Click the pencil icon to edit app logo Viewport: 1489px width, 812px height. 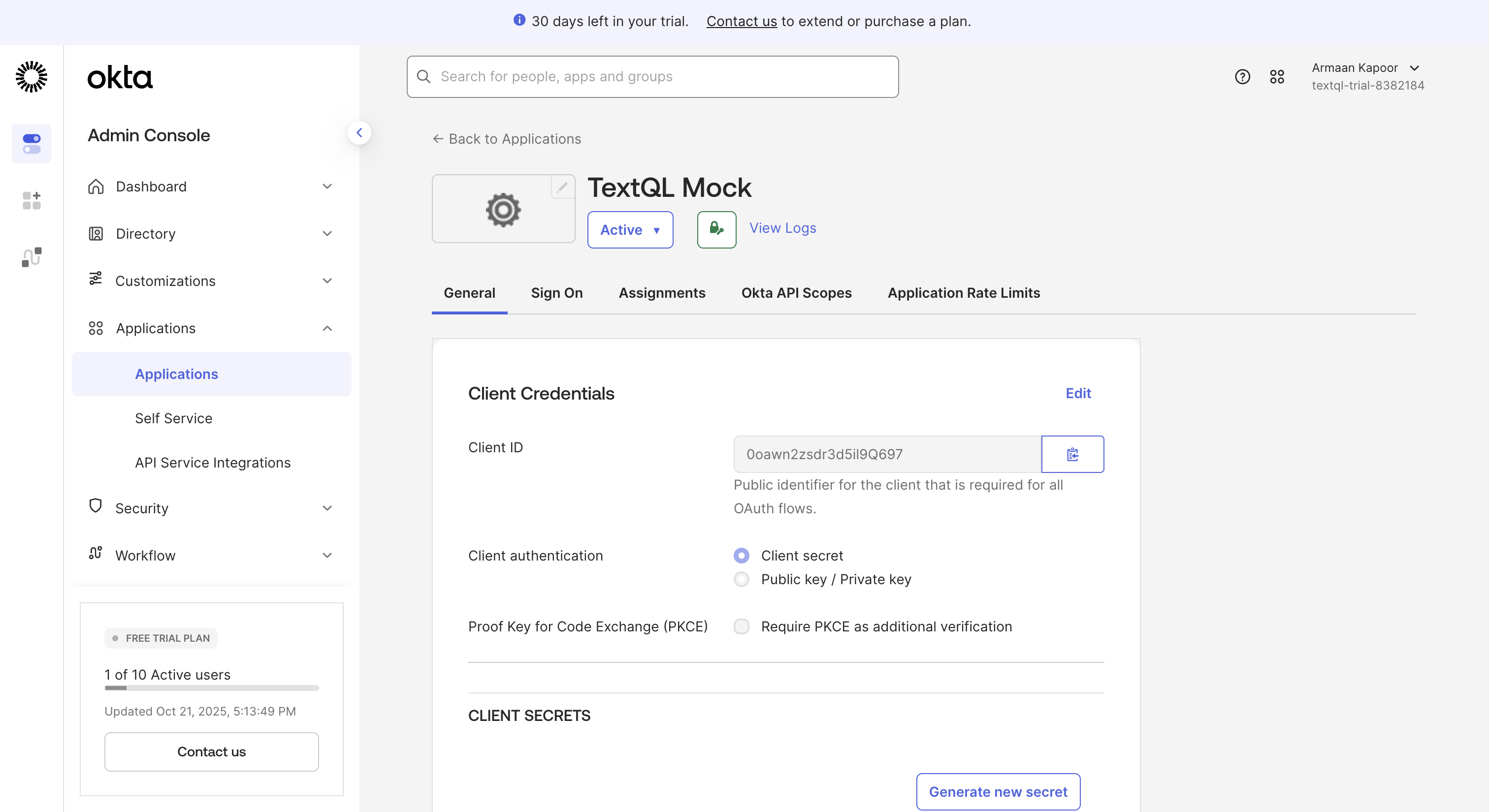click(562, 187)
